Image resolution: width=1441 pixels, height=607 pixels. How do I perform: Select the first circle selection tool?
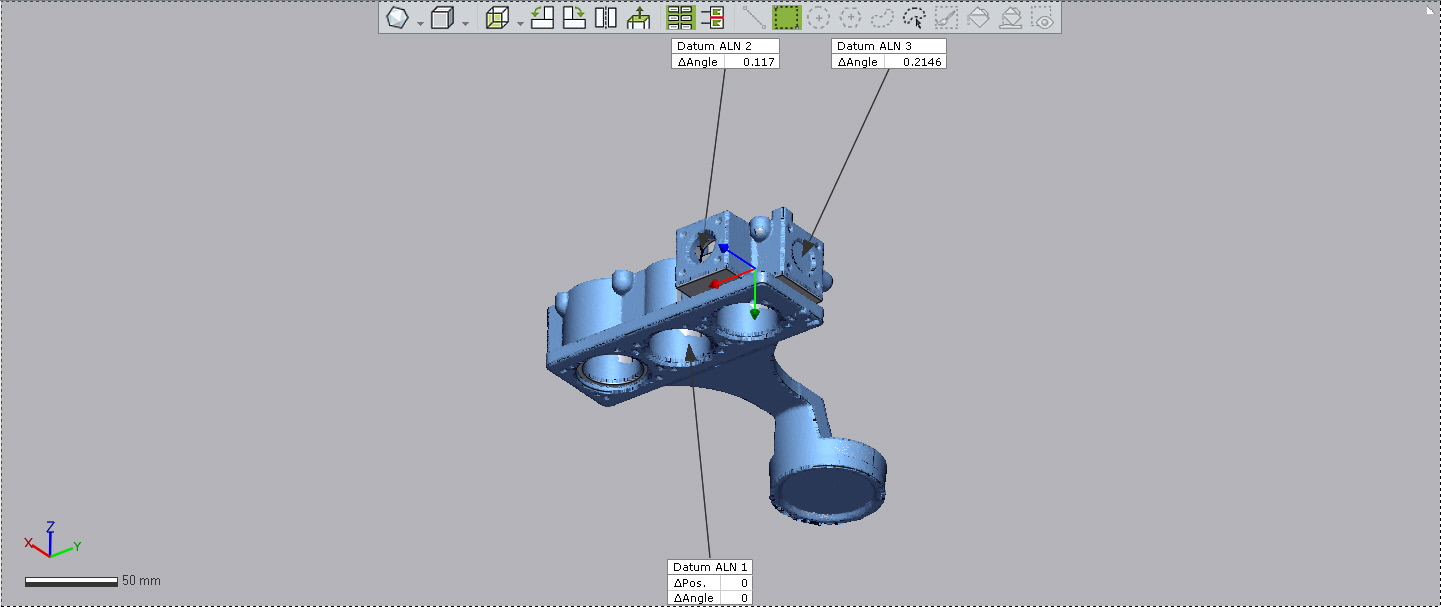[819, 18]
